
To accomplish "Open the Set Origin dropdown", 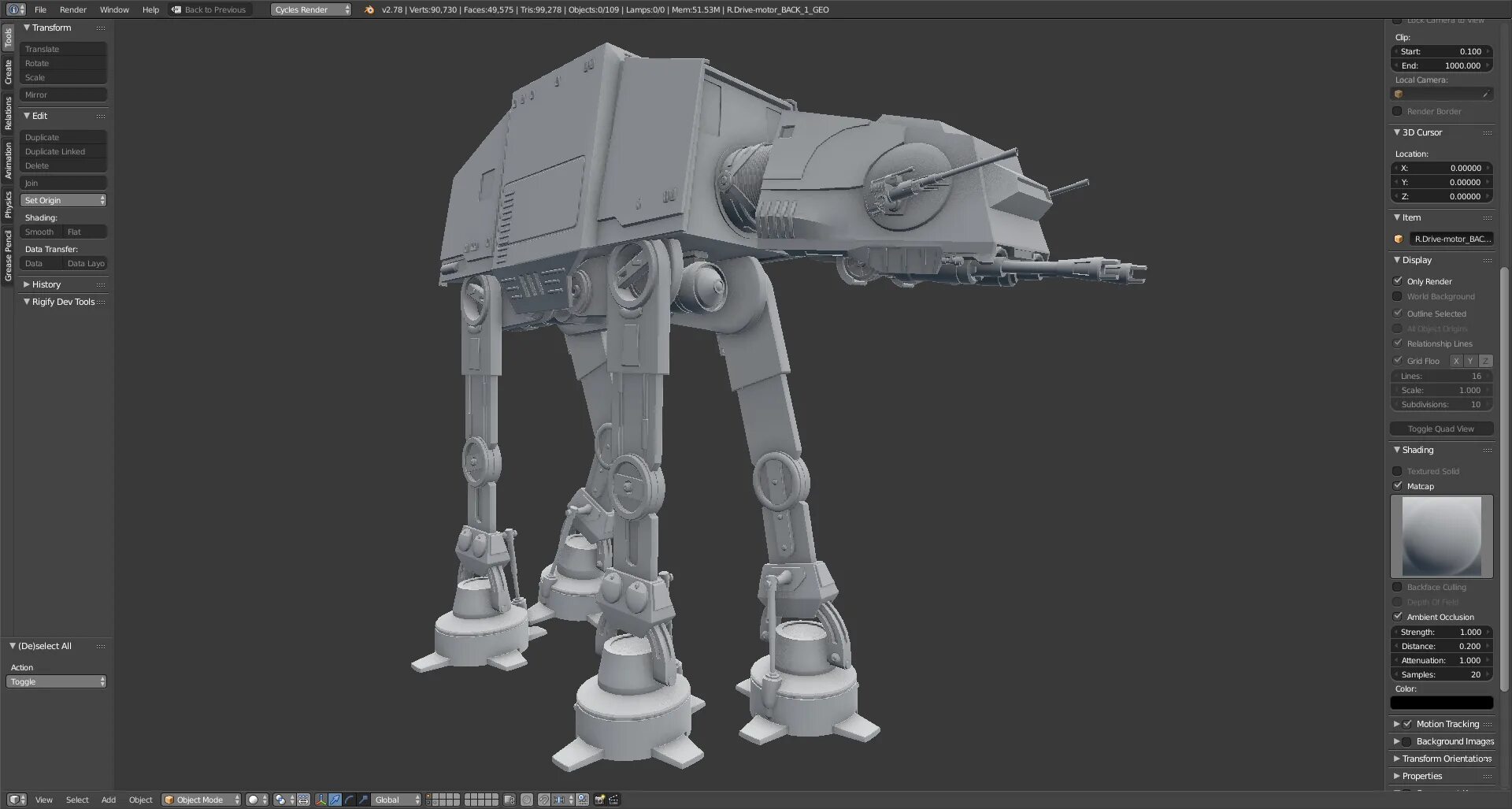I will click(63, 200).
